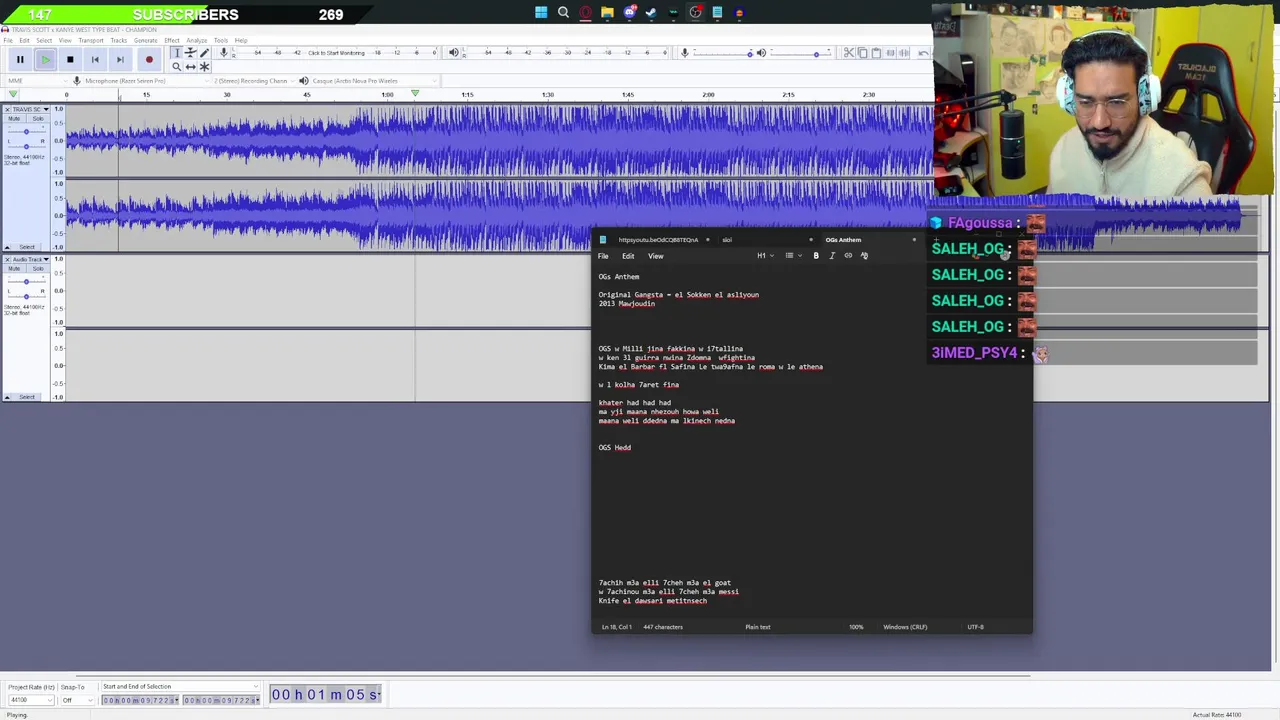Click the clear formatting icon in Notepad
This screenshot has width=1280, height=720.
pos(864,256)
